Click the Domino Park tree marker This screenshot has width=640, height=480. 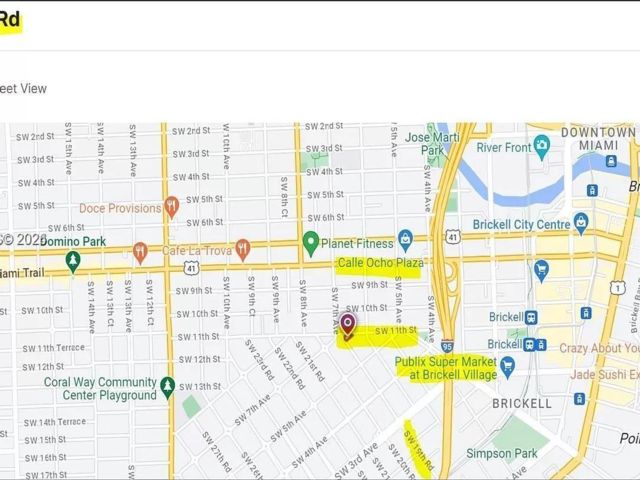[x=73, y=262]
